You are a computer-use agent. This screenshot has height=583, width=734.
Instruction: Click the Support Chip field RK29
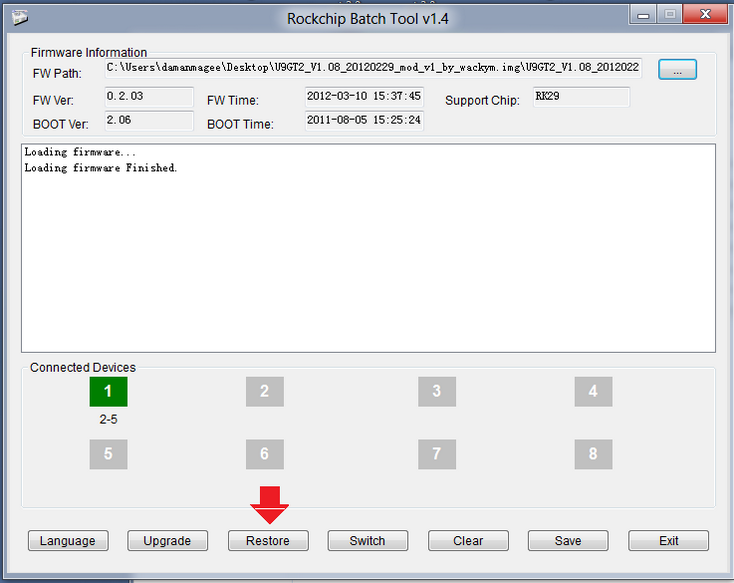pos(581,97)
